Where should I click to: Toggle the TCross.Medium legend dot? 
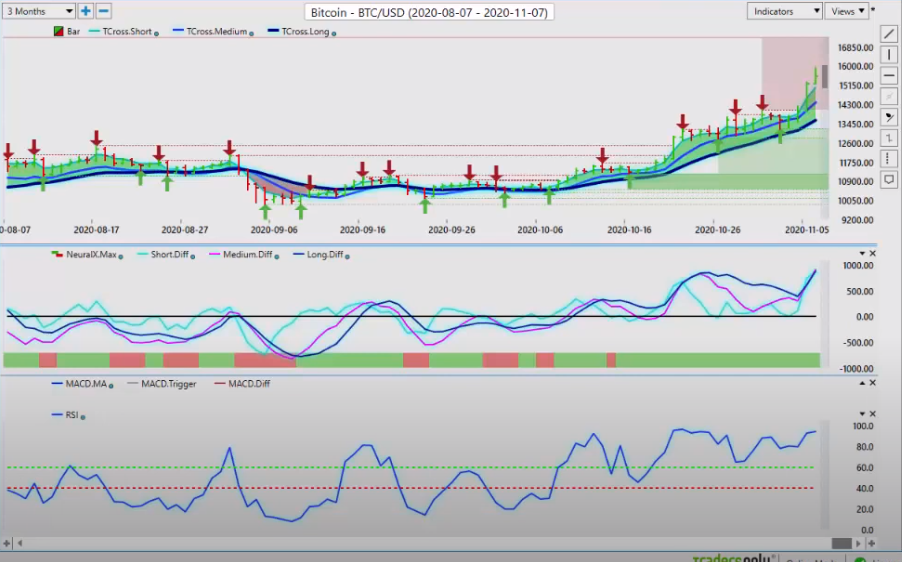tap(251, 33)
